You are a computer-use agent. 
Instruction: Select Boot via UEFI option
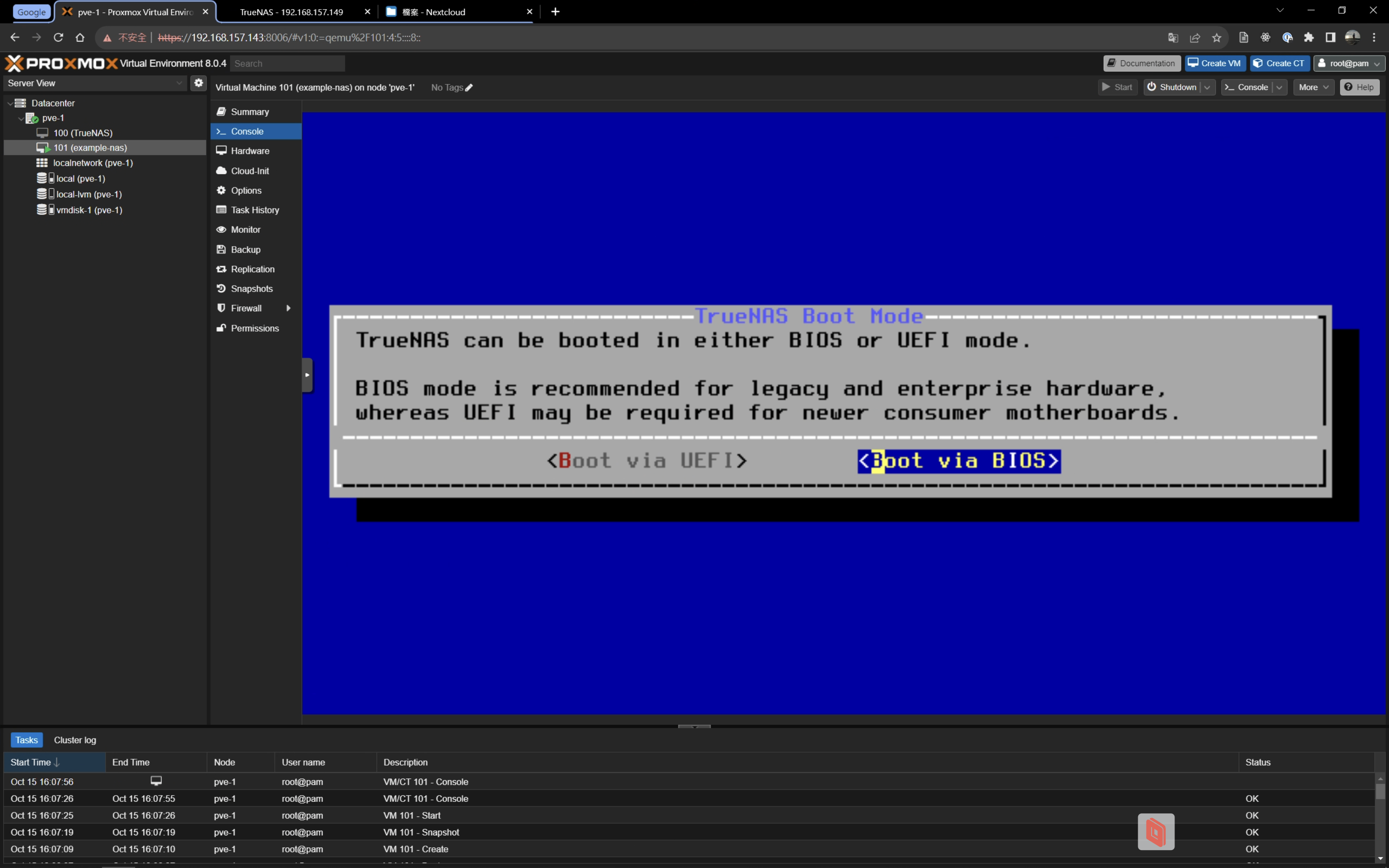click(x=646, y=460)
